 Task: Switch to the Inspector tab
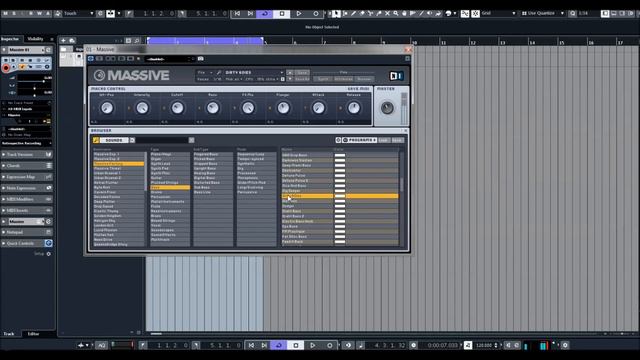click(10, 39)
